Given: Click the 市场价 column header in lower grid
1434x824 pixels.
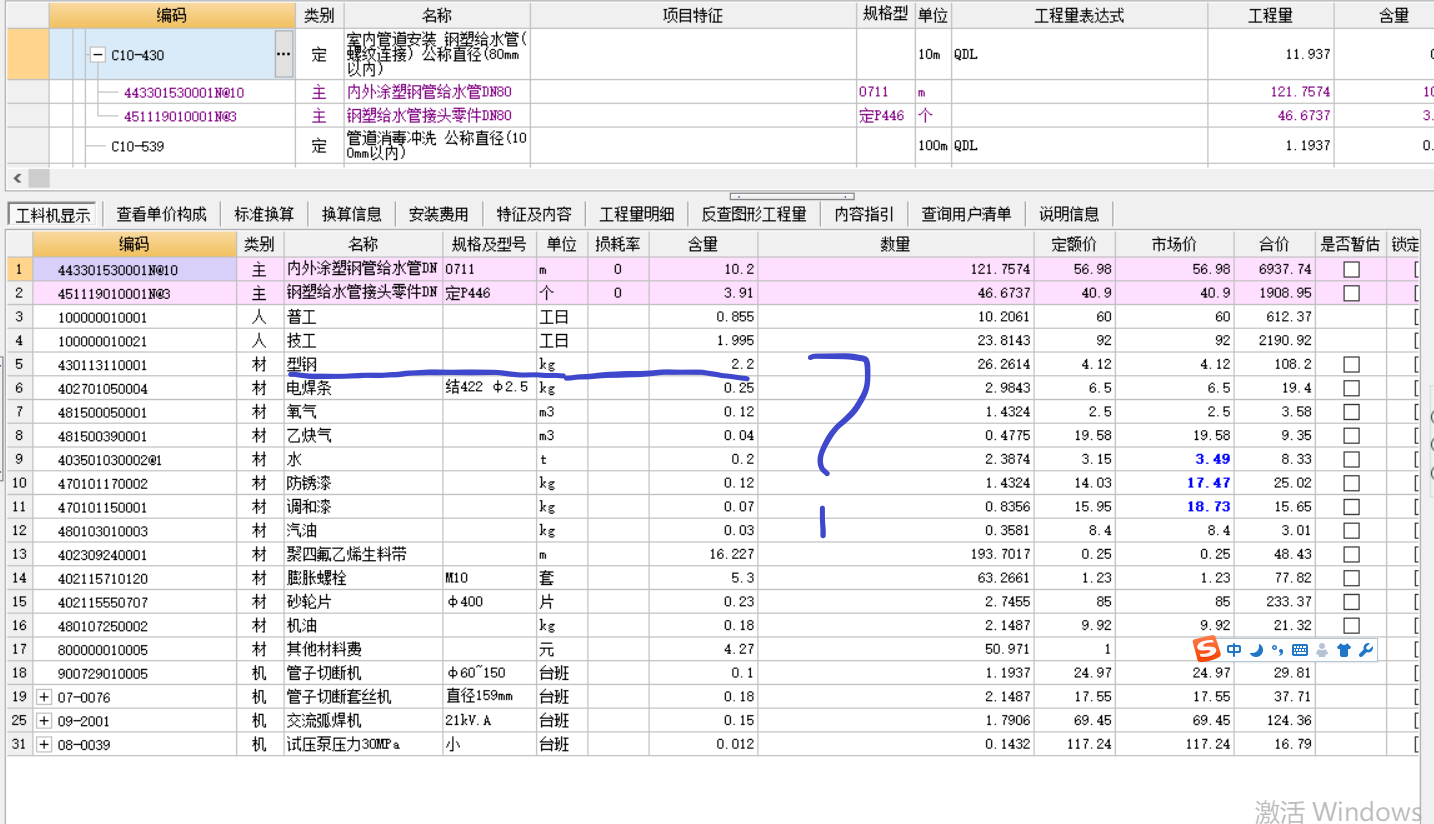Looking at the screenshot, I should click(x=1174, y=244).
